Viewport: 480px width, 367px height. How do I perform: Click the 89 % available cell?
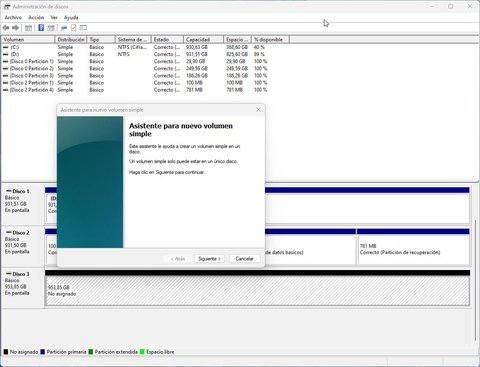(259, 54)
